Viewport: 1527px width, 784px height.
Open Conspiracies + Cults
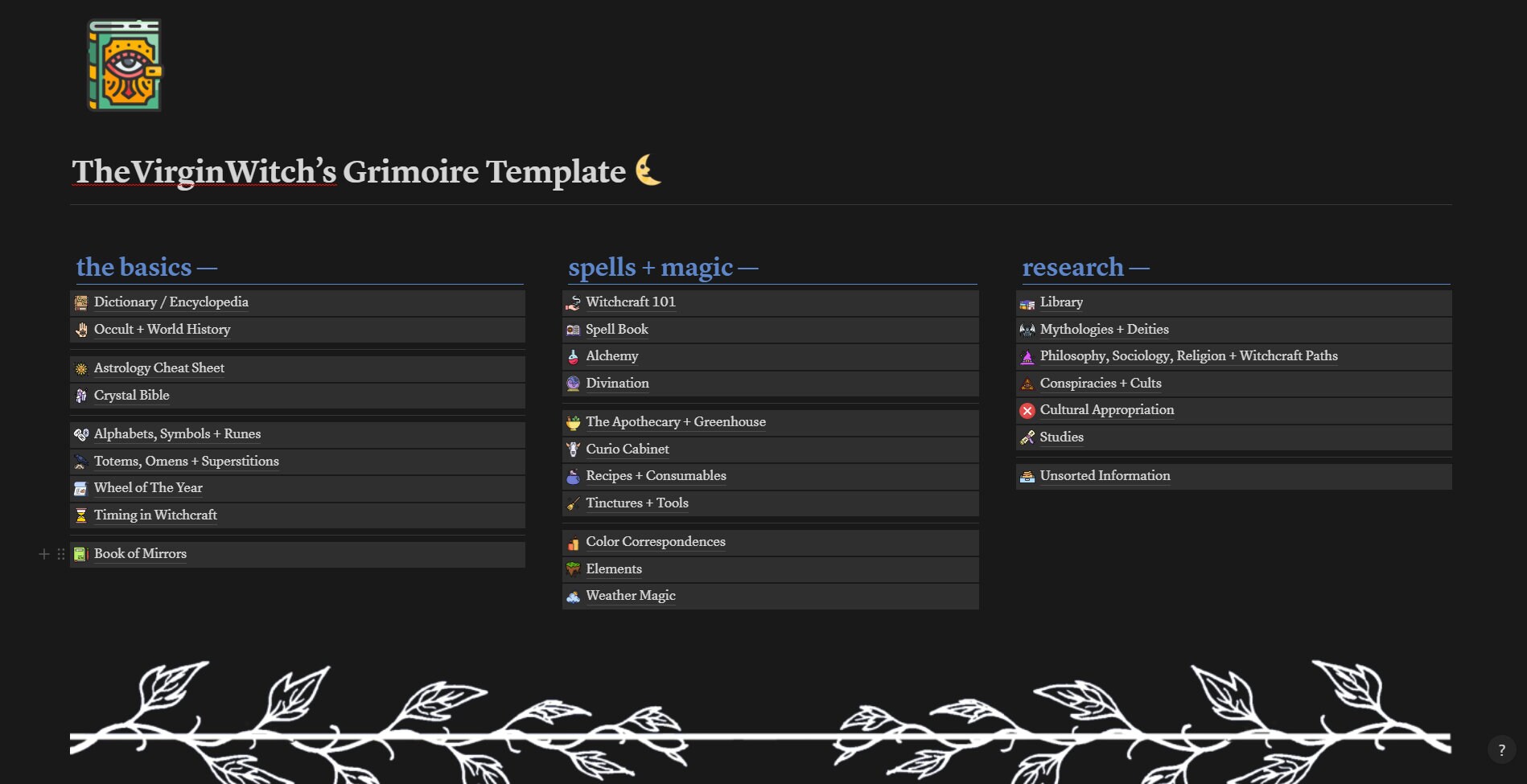(x=1100, y=383)
